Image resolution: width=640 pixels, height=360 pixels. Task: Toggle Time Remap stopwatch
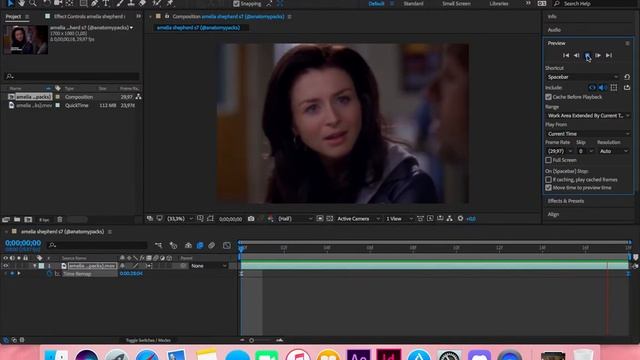point(49,274)
